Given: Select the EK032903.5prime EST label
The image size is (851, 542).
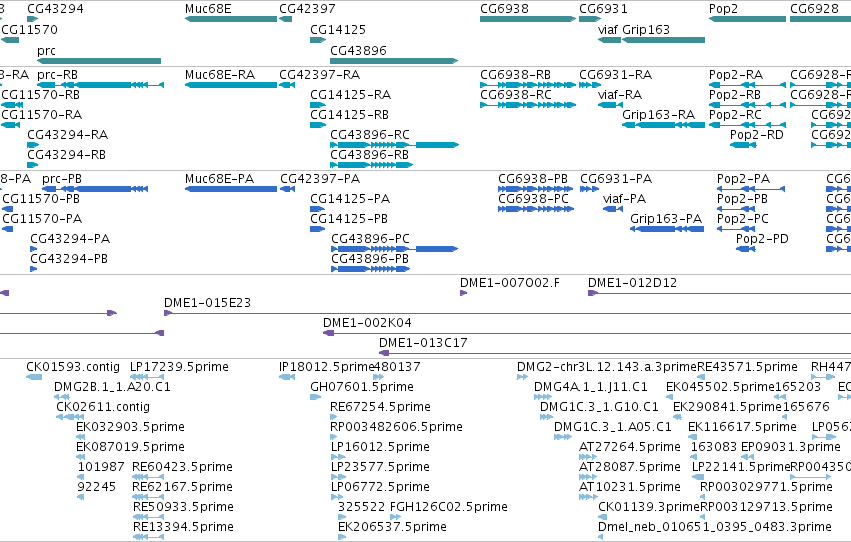Looking at the screenshot, I should [x=130, y=427].
